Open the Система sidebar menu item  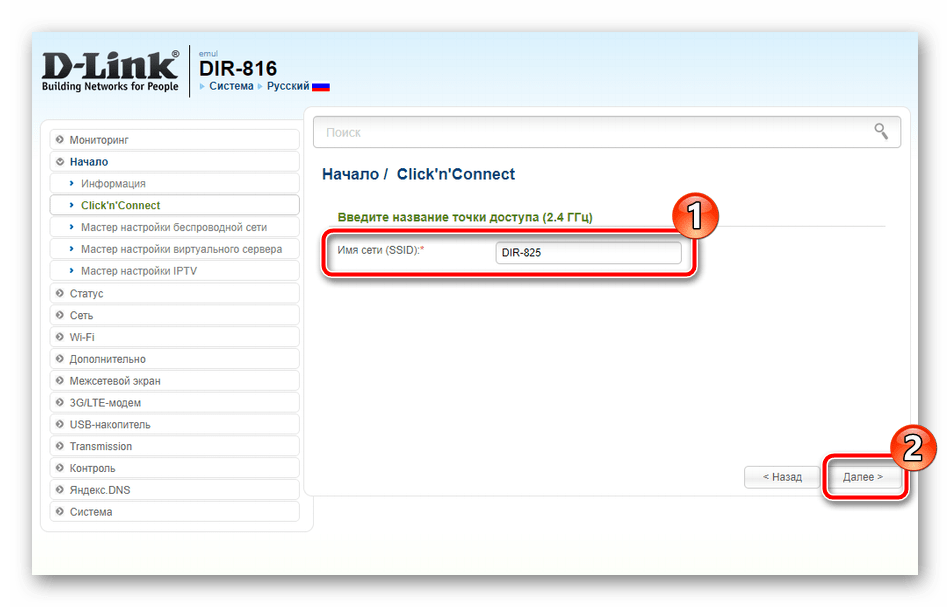[x=174, y=511]
